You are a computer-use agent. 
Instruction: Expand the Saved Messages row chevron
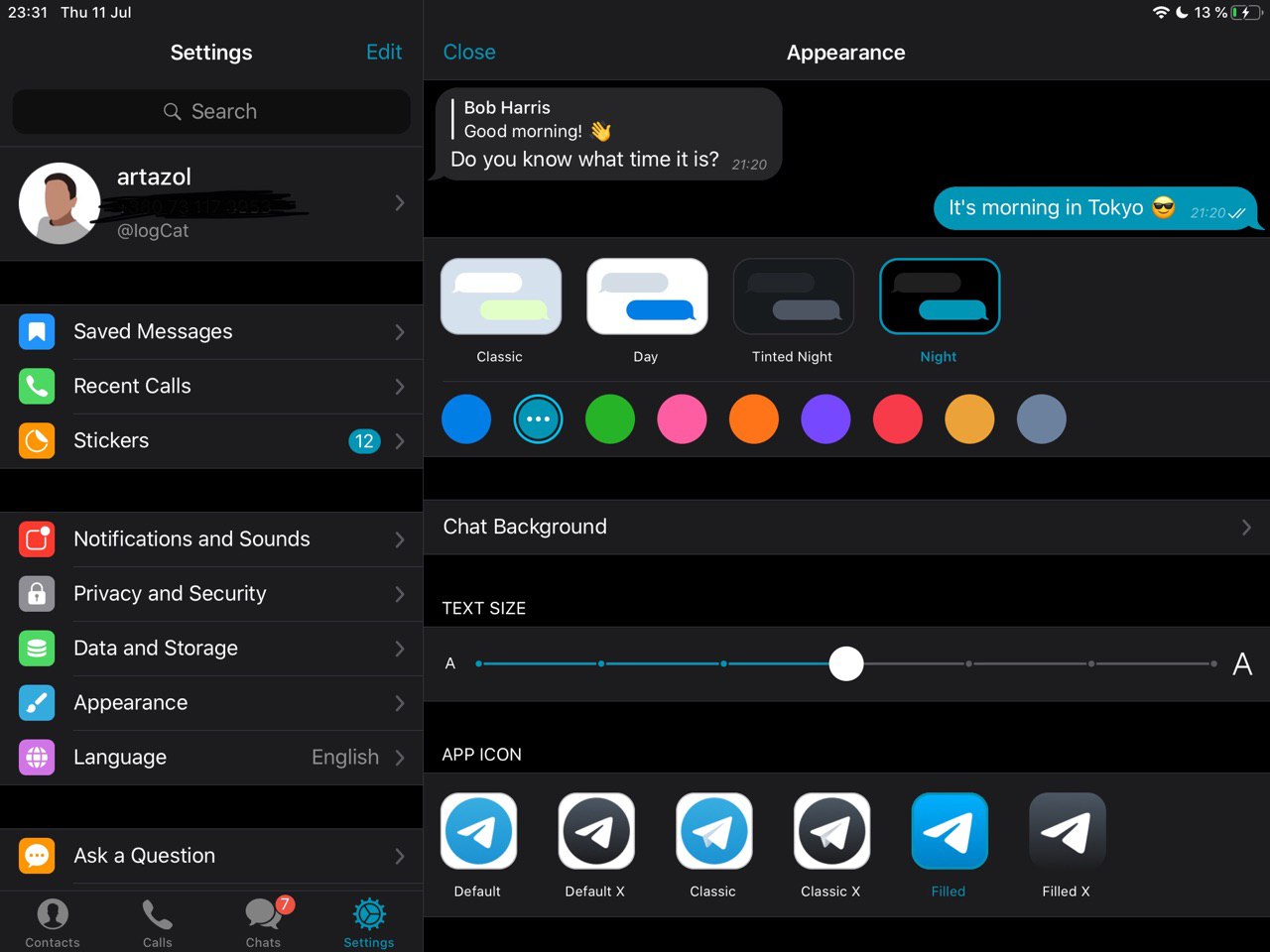click(x=400, y=331)
